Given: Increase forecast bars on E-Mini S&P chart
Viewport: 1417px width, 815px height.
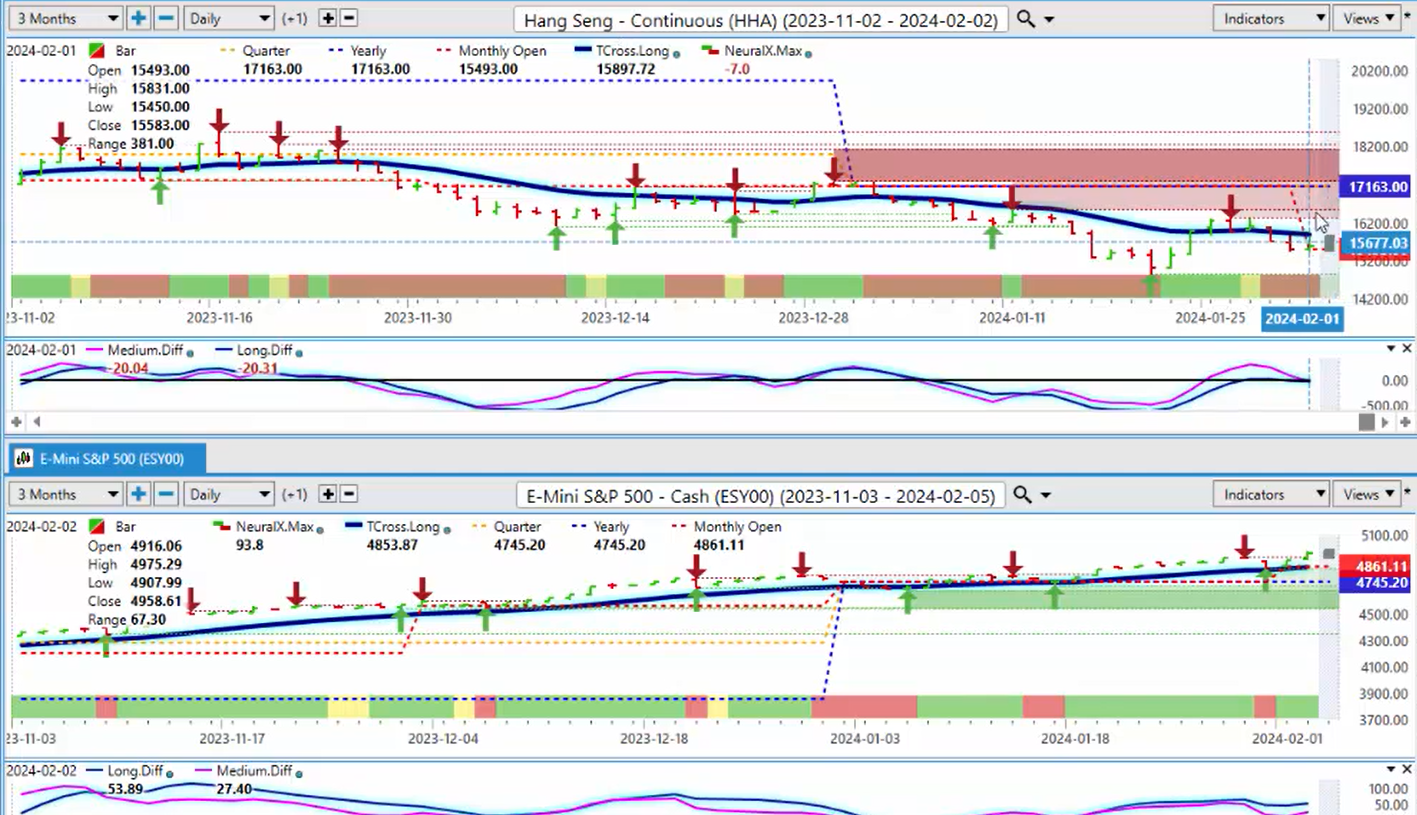Looking at the screenshot, I should tap(328, 494).
